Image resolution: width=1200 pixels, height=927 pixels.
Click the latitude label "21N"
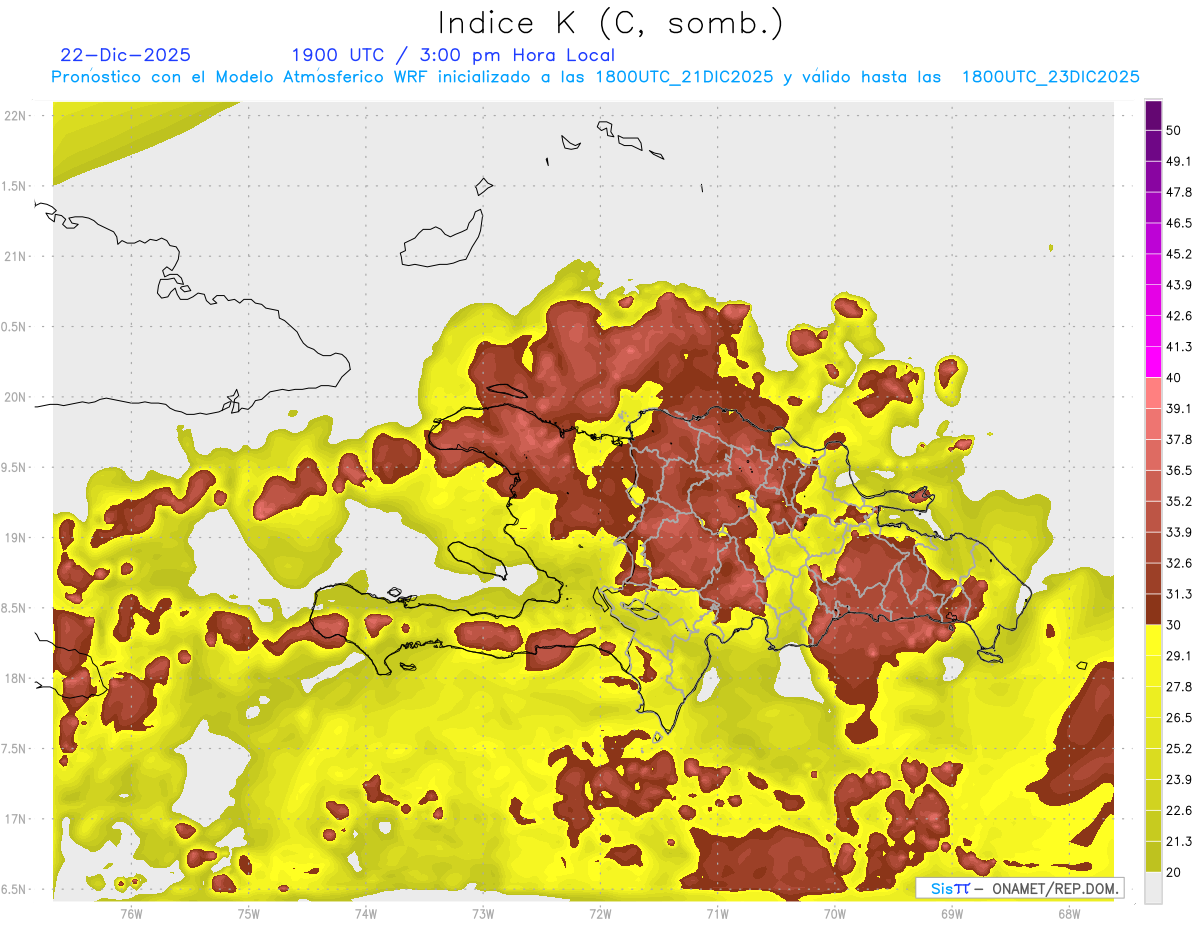coord(15,256)
